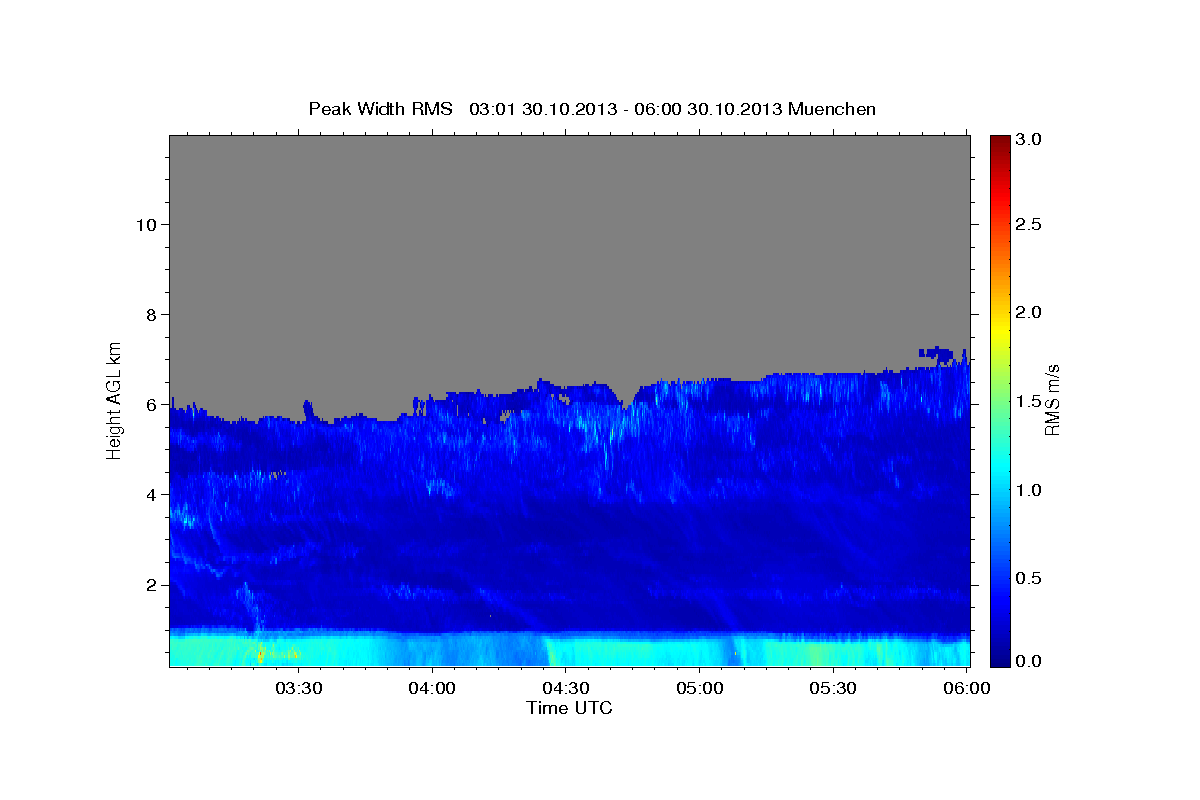The height and width of the screenshot is (800, 1200).
Task: Click the 06:00 time tick label
Action: coord(966,688)
